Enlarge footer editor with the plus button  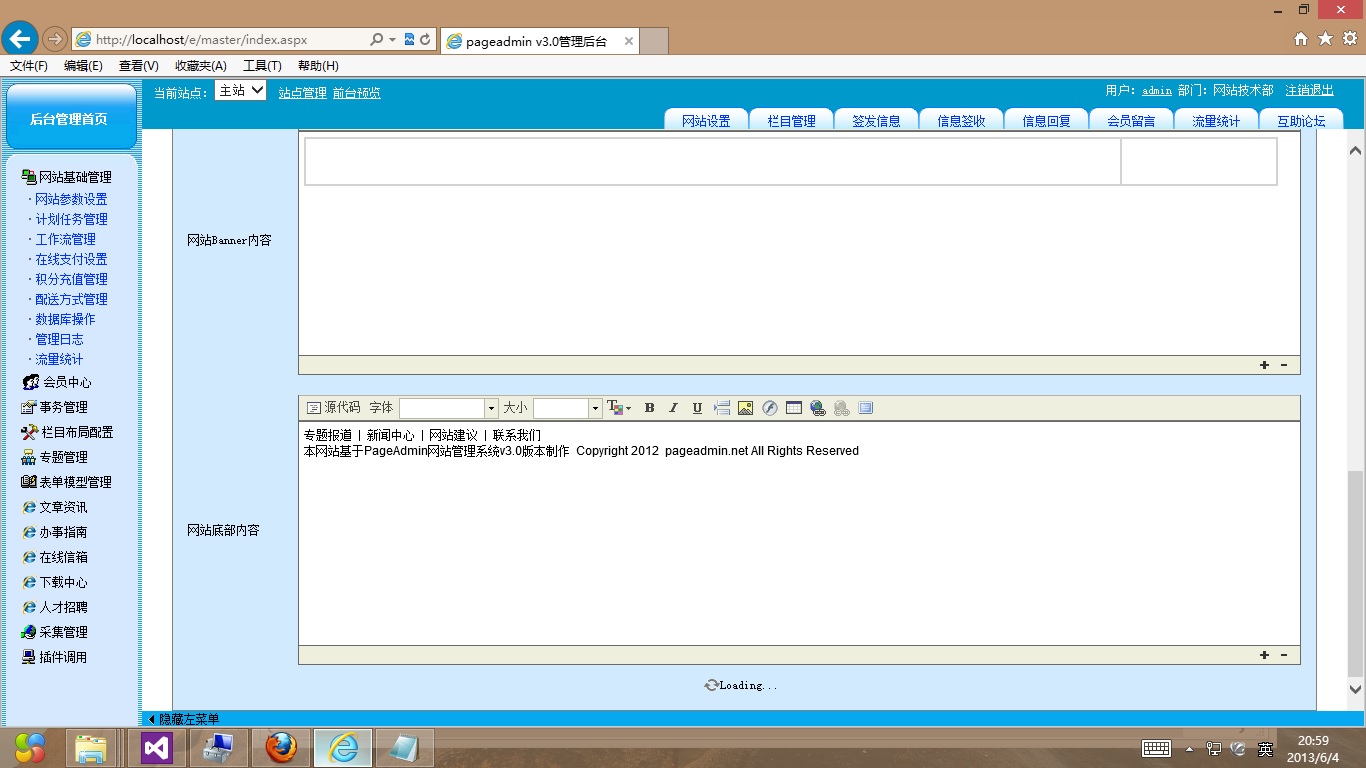pos(1264,655)
